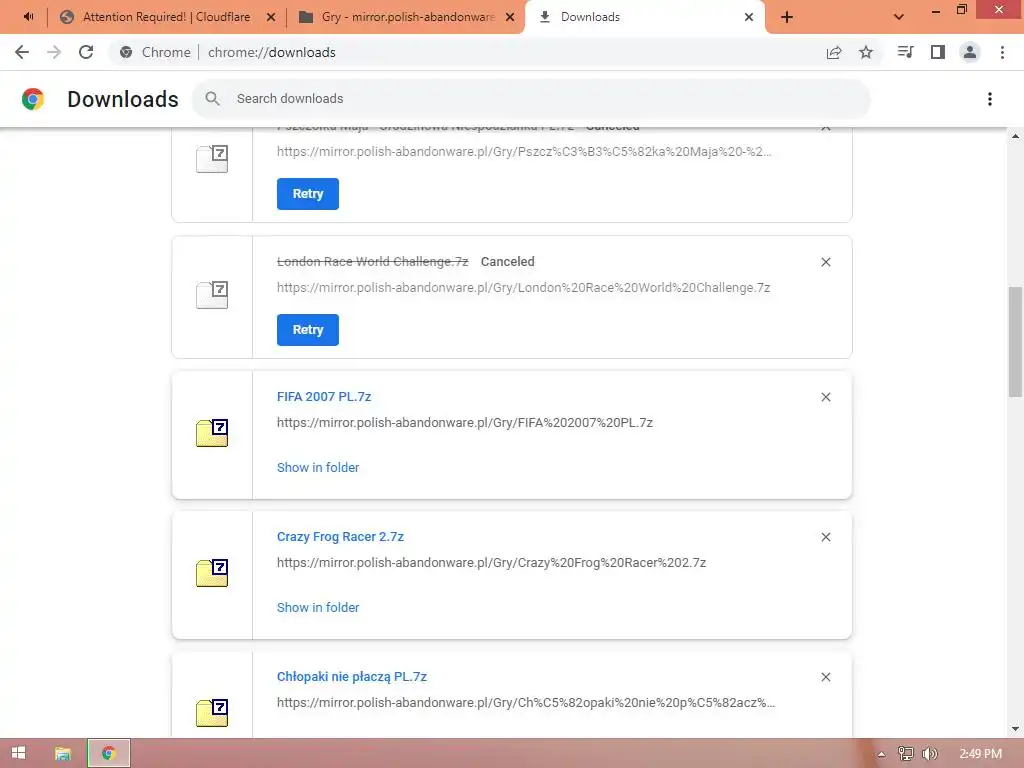Go back to previous page
This screenshot has width=1024, height=768.
[x=22, y=52]
